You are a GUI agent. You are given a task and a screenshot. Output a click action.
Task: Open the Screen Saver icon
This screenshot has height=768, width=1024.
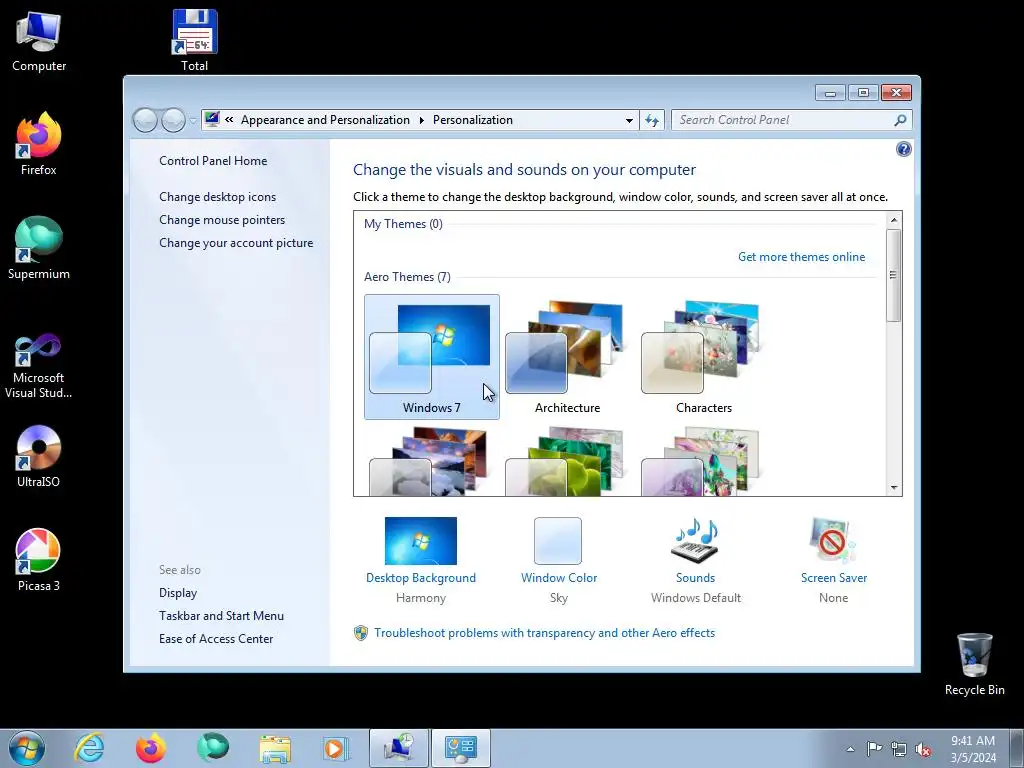833,541
